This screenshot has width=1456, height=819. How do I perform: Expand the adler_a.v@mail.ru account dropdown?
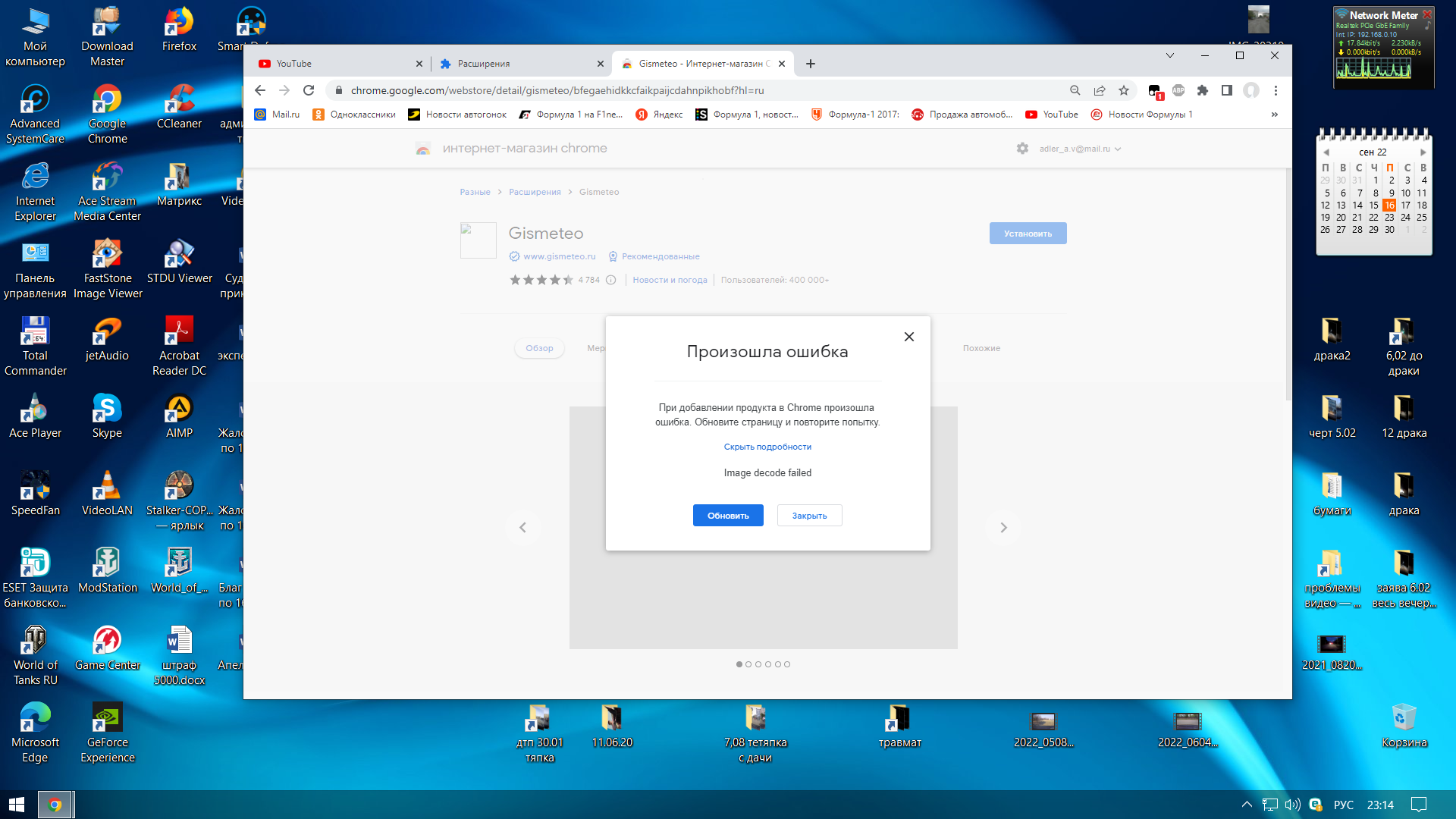coord(1080,149)
